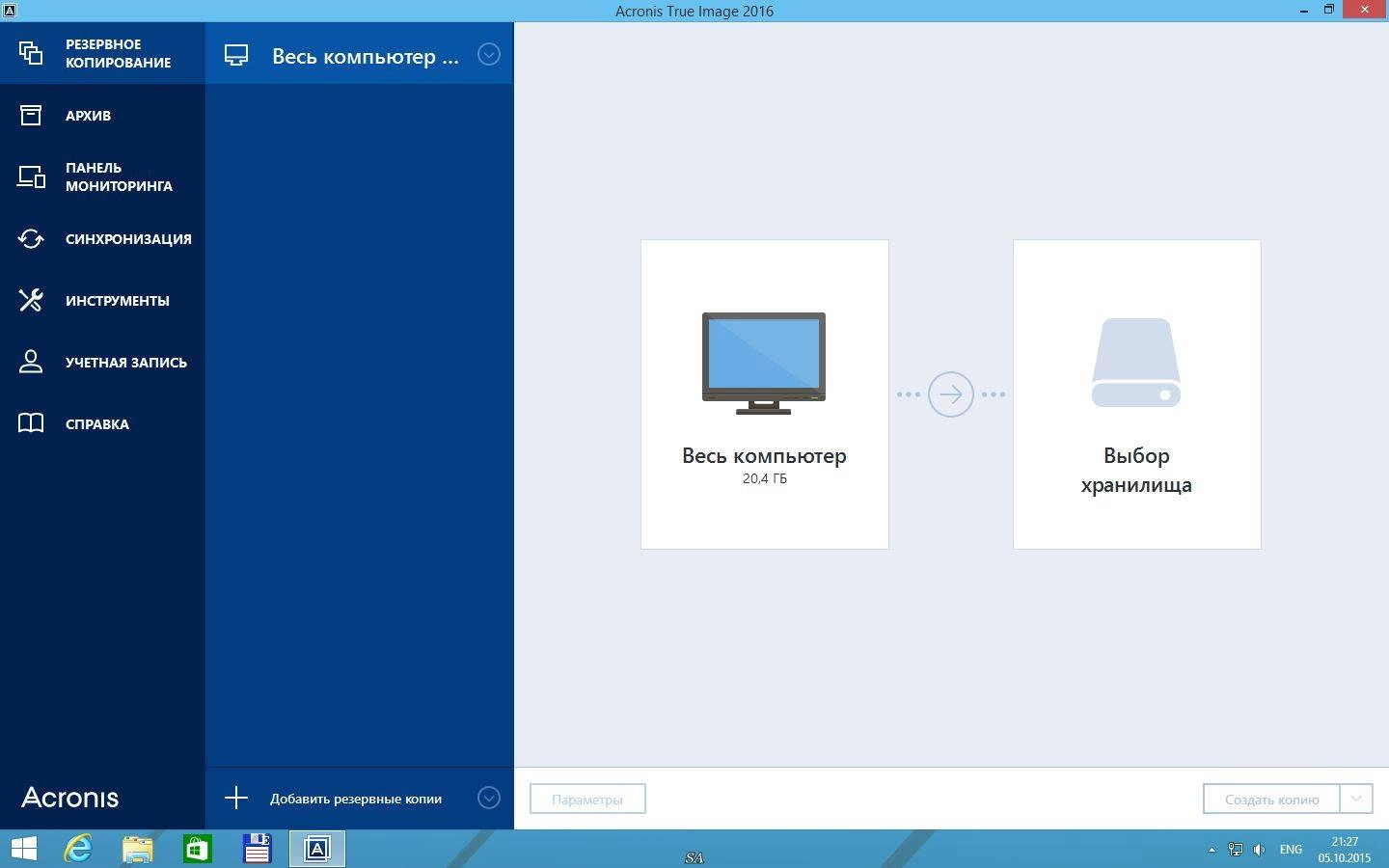Image resolution: width=1389 pixels, height=868 pixels.
Task: Click the Справка open book icon
Action: [x=31, y=423]
